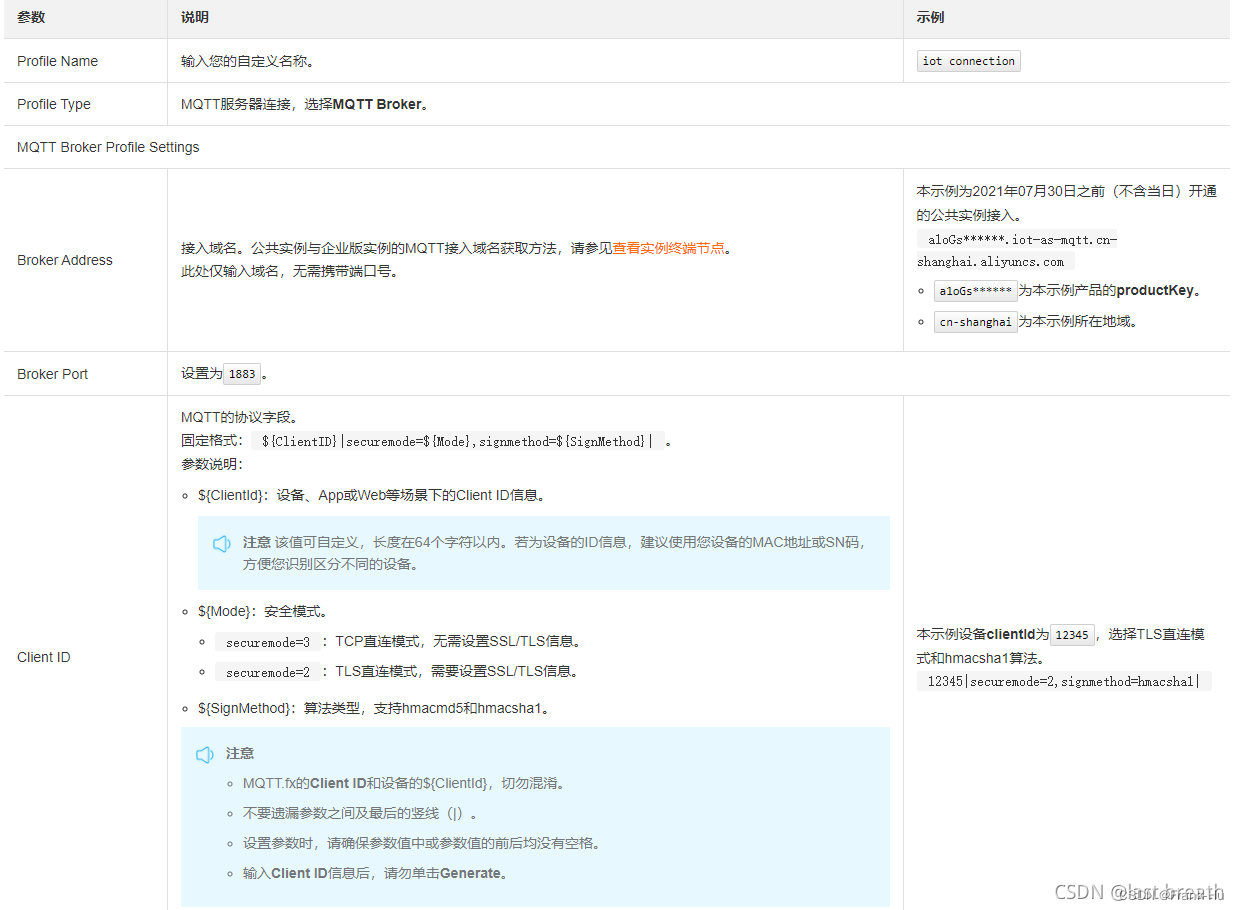Click the 输入Client ID信息后，请勿单击Generate note
This screenshot has width=1239, height=910.
tap(376, 873)
